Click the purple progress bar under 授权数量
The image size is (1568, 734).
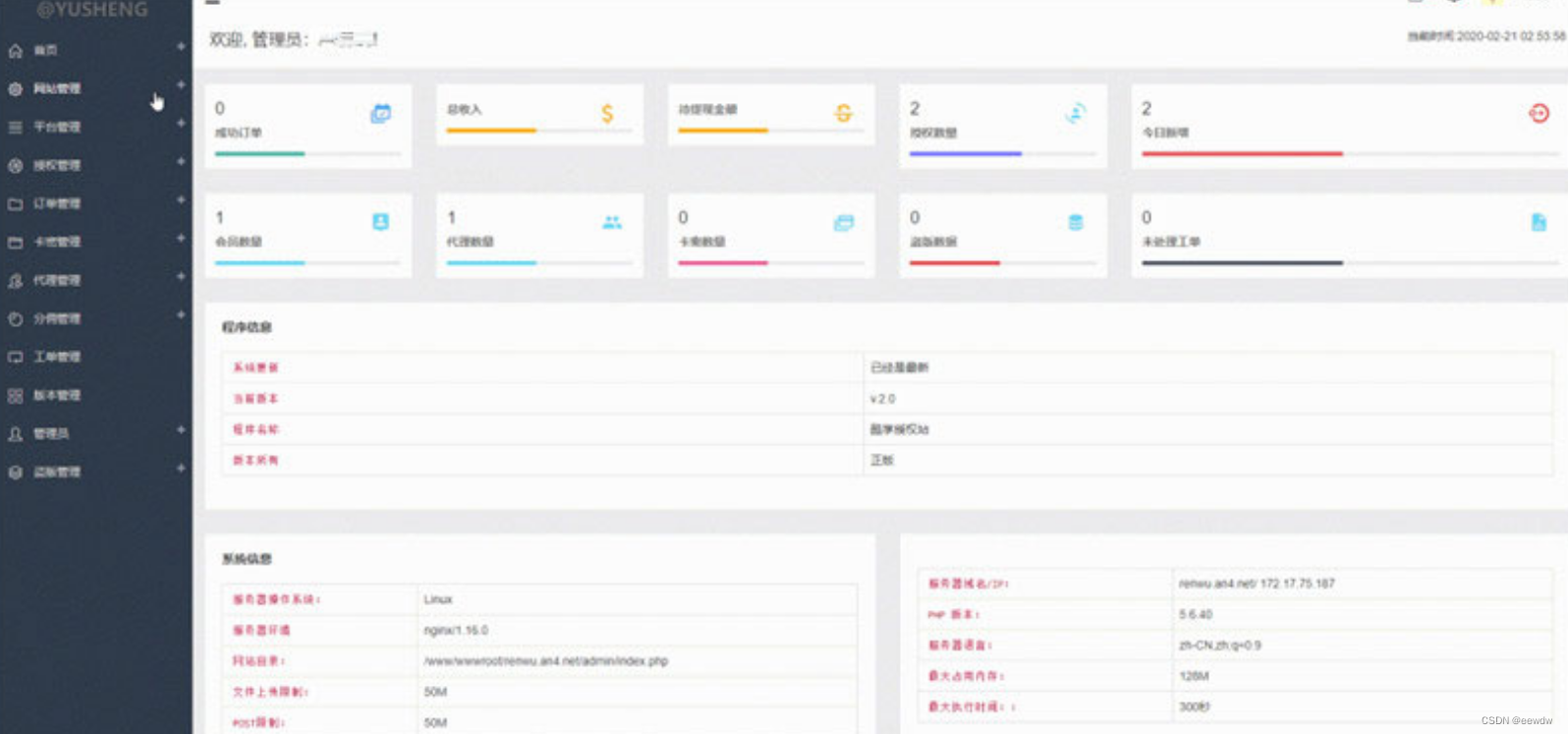(966, 154)
